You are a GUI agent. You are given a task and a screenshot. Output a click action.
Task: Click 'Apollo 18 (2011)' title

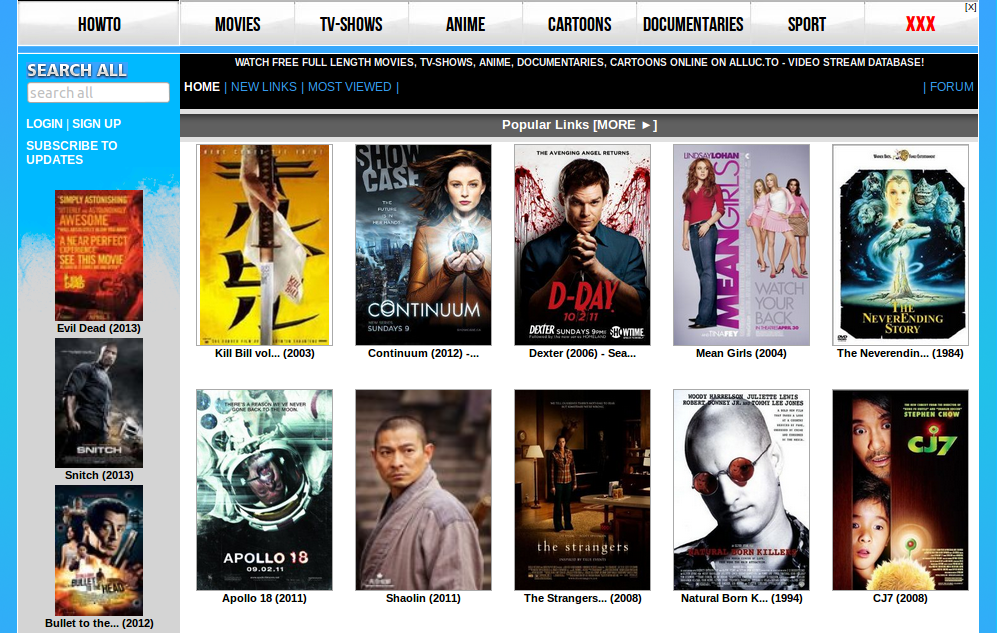click(265, 599)
